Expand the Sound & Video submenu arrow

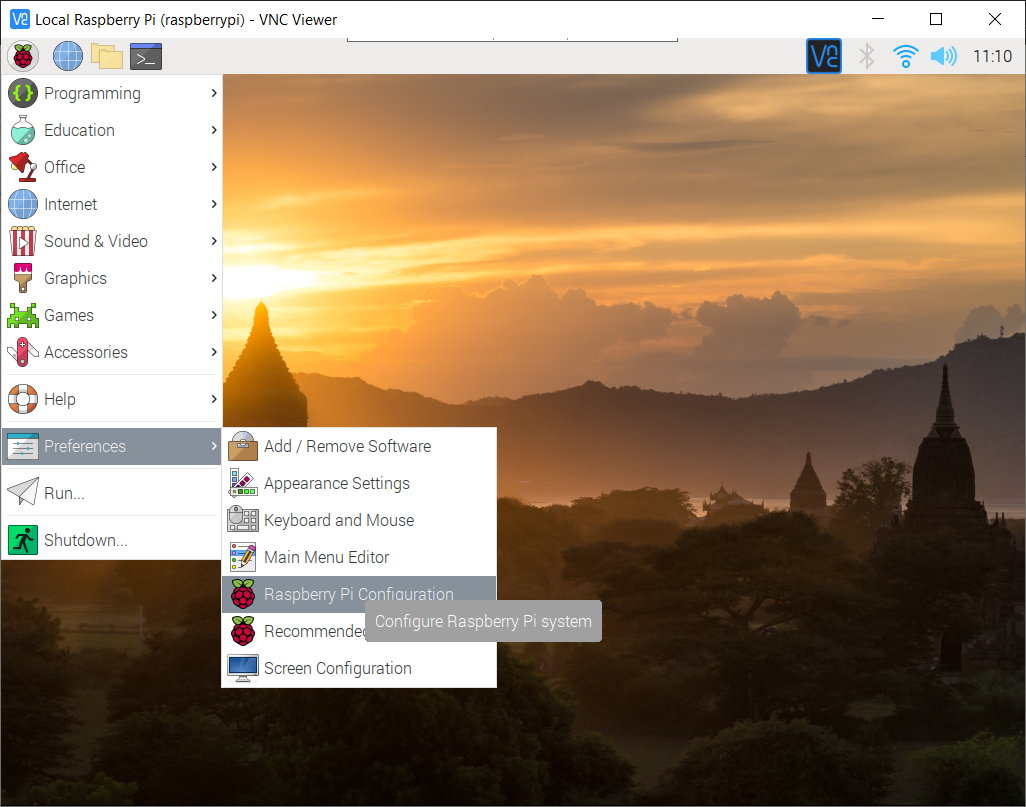click(214, 241)
